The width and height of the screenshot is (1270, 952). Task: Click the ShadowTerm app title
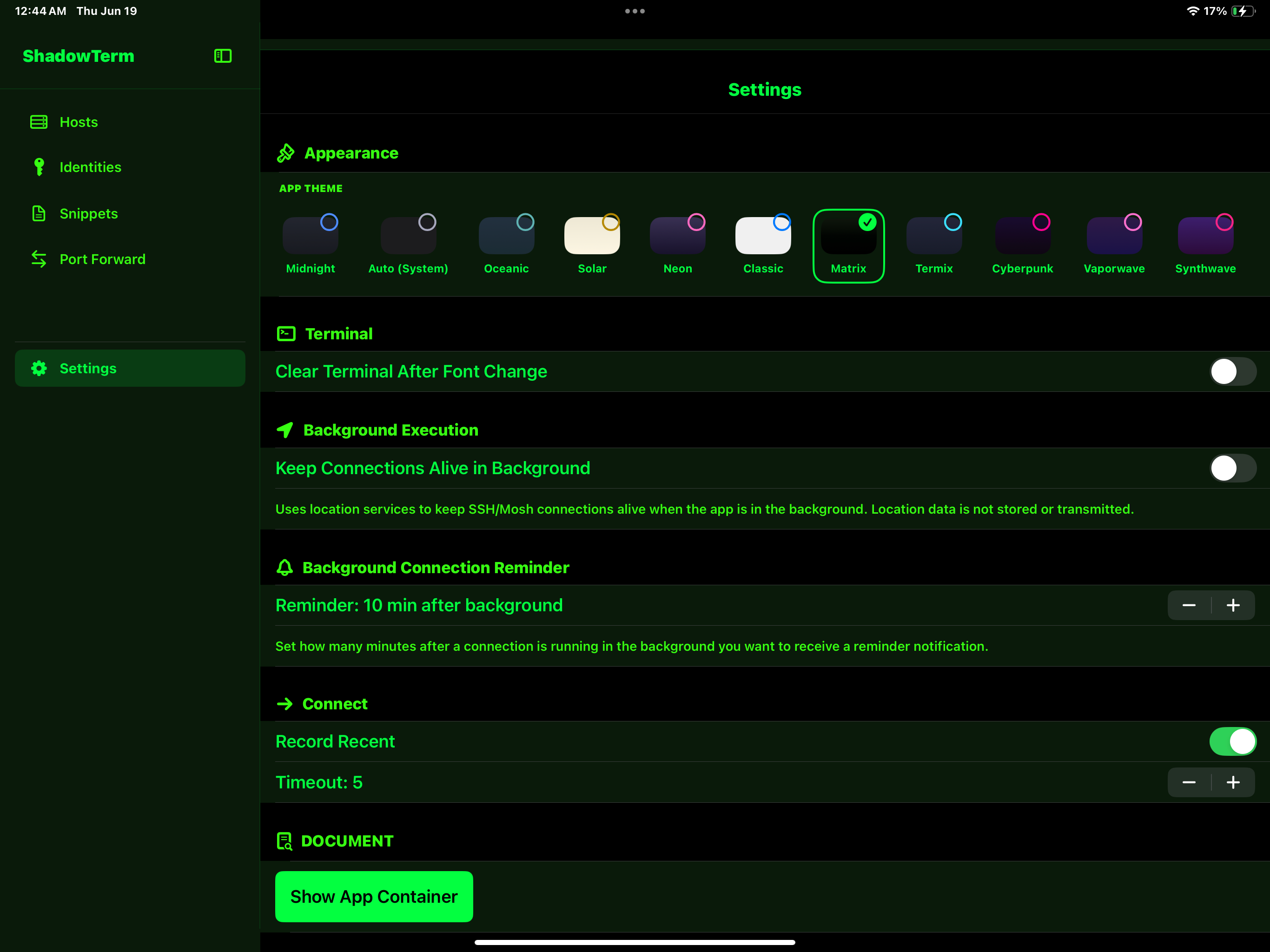[x=79, y=56]
